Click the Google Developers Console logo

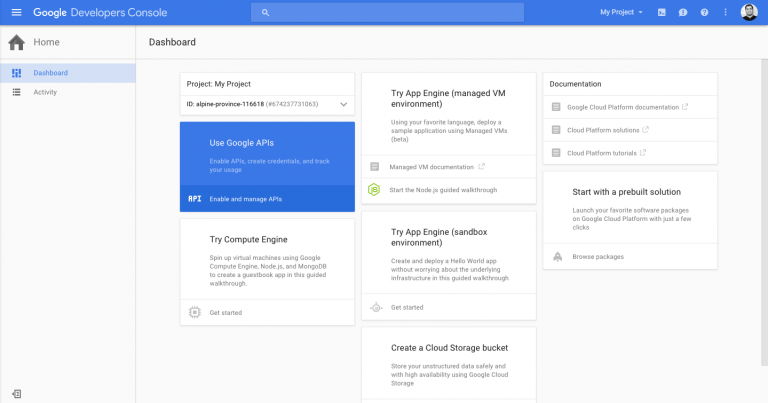click(100, 13)
